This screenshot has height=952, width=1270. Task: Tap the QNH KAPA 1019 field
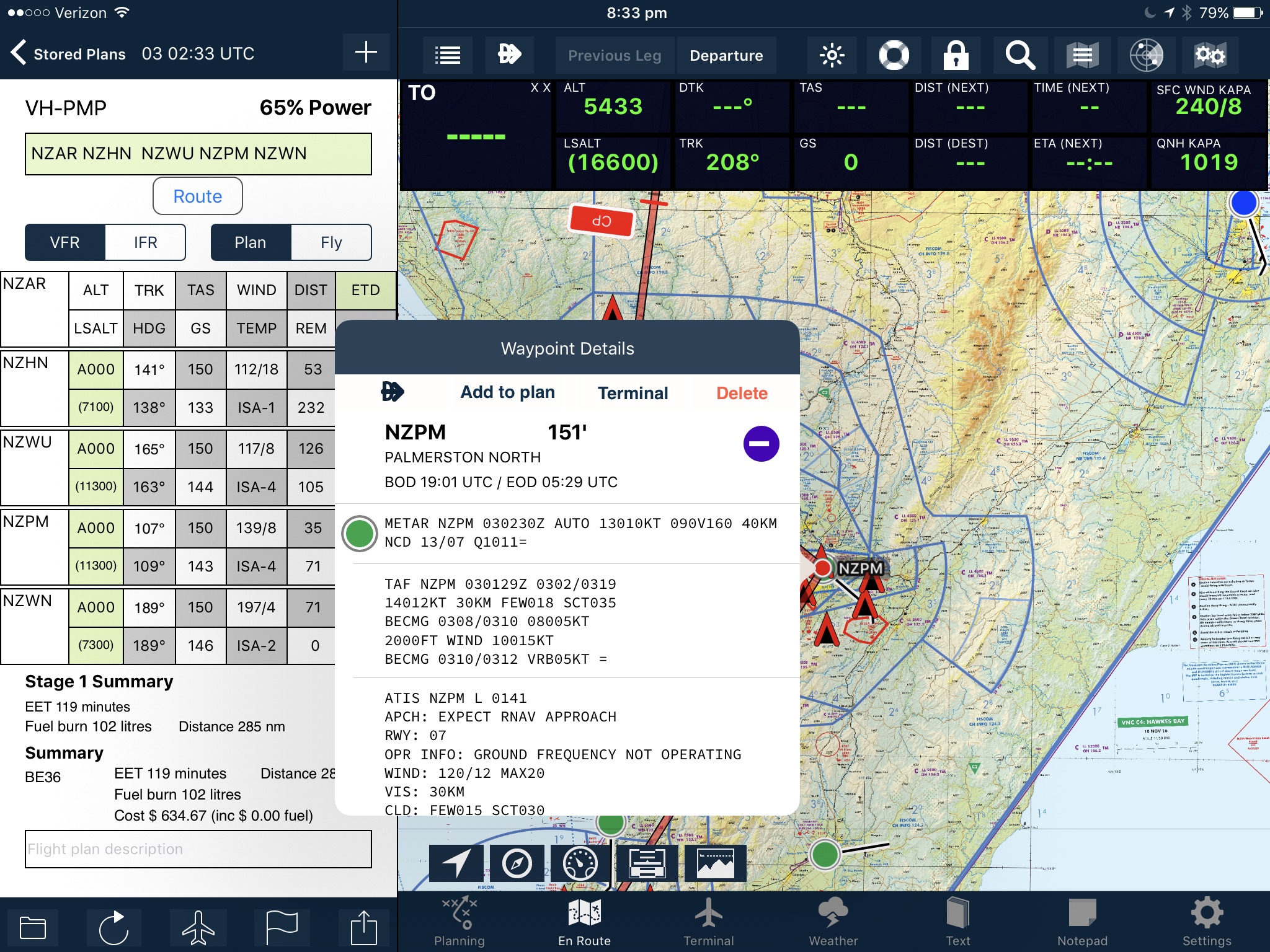coord(1208,162)
